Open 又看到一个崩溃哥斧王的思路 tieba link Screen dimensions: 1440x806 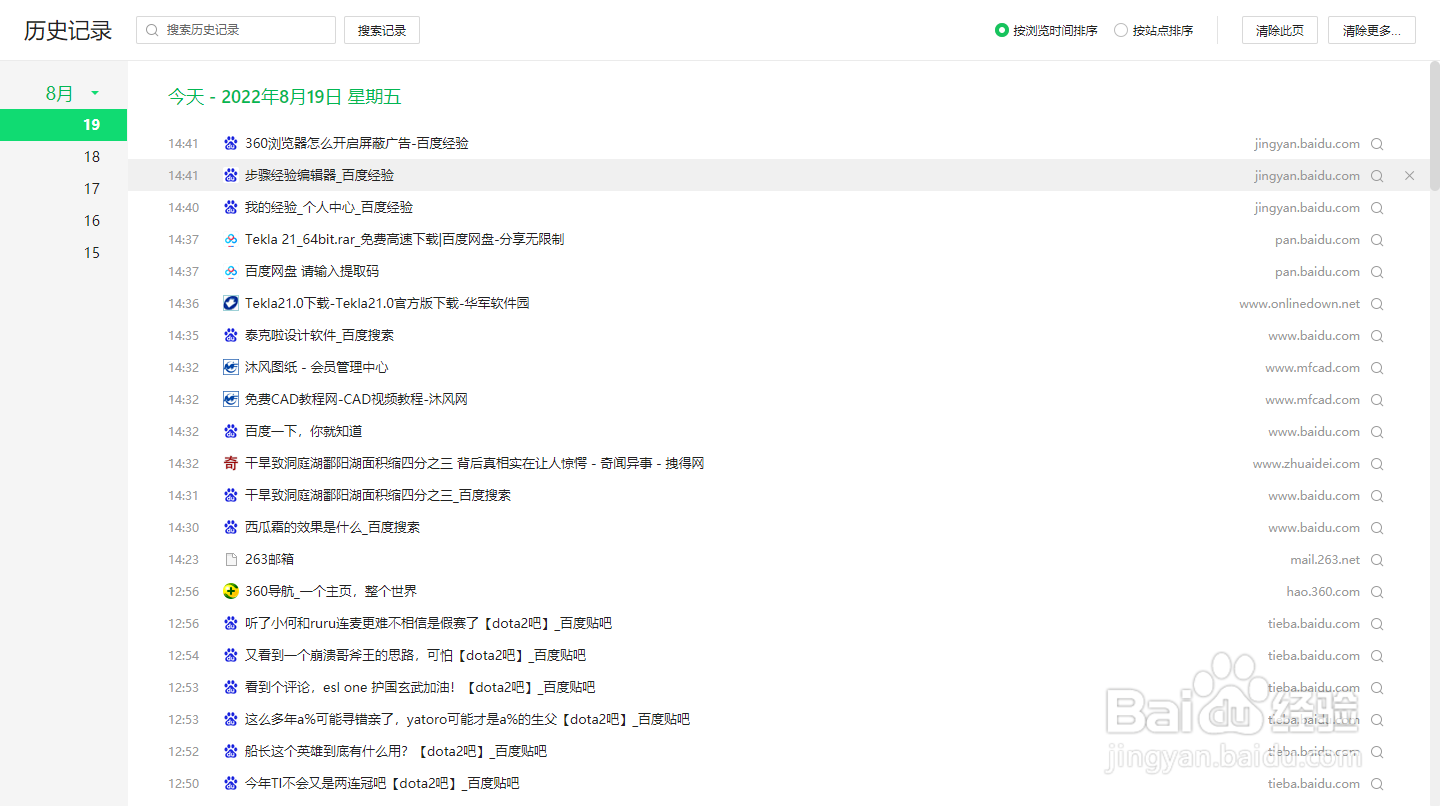(x=415, y=655)
